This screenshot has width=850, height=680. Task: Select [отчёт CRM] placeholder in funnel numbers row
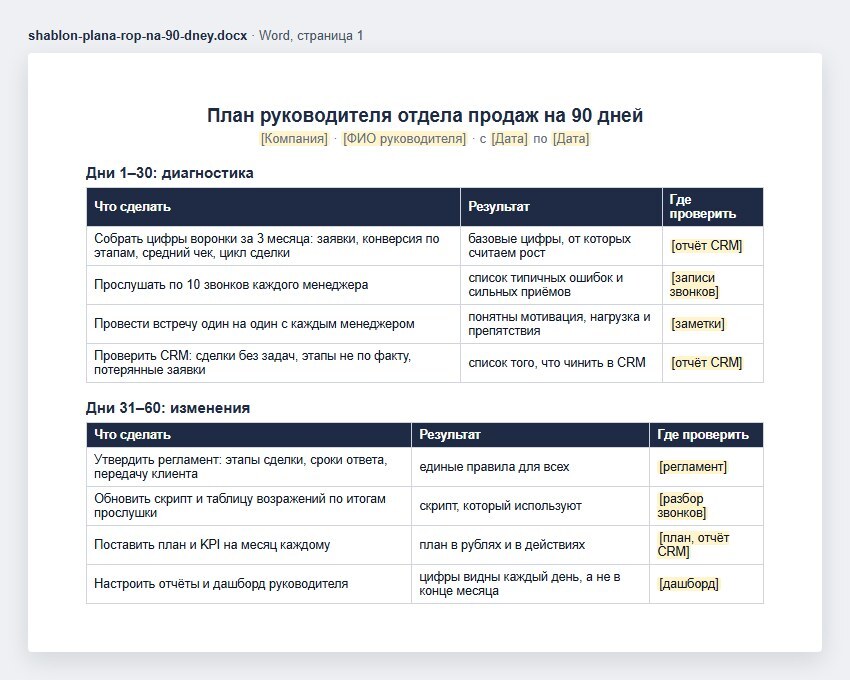[x=706, y=246]
